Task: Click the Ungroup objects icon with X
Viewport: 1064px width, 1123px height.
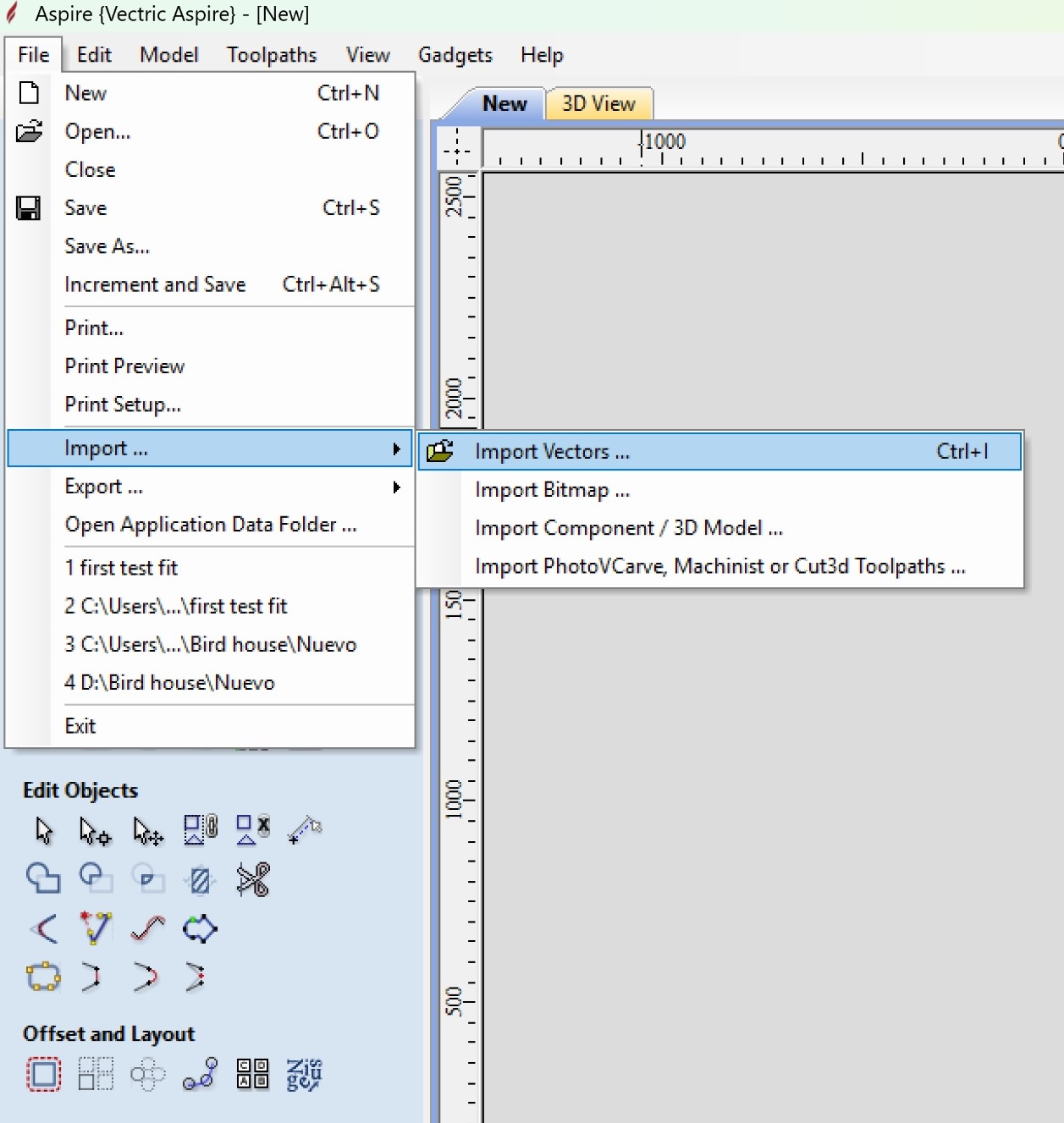Action: click(252, 829)
